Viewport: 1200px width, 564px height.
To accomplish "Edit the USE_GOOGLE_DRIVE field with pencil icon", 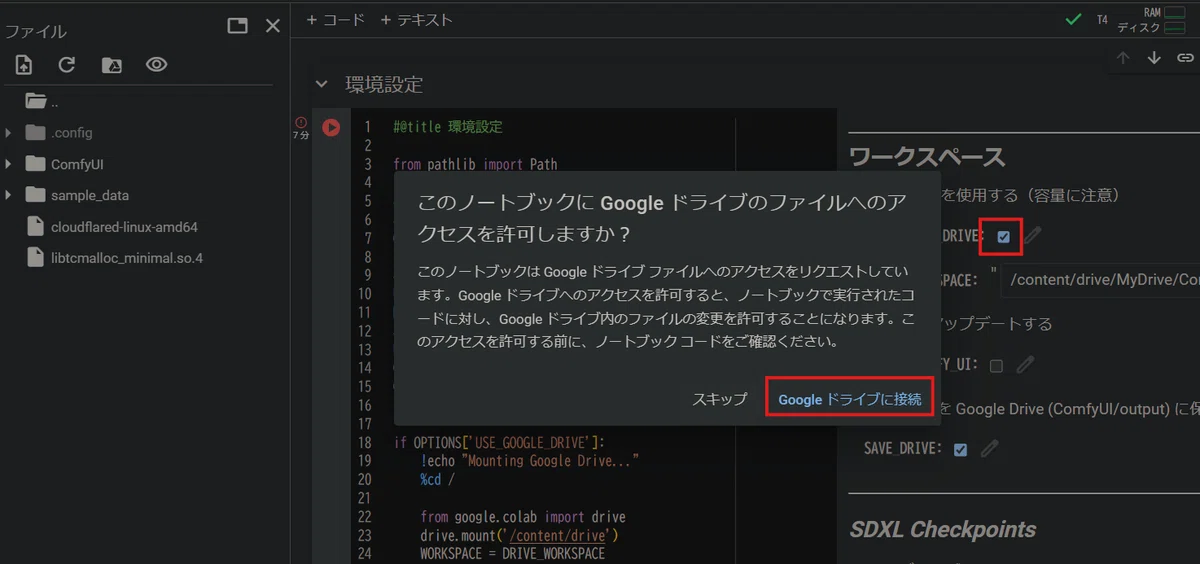I will 1032,236.
